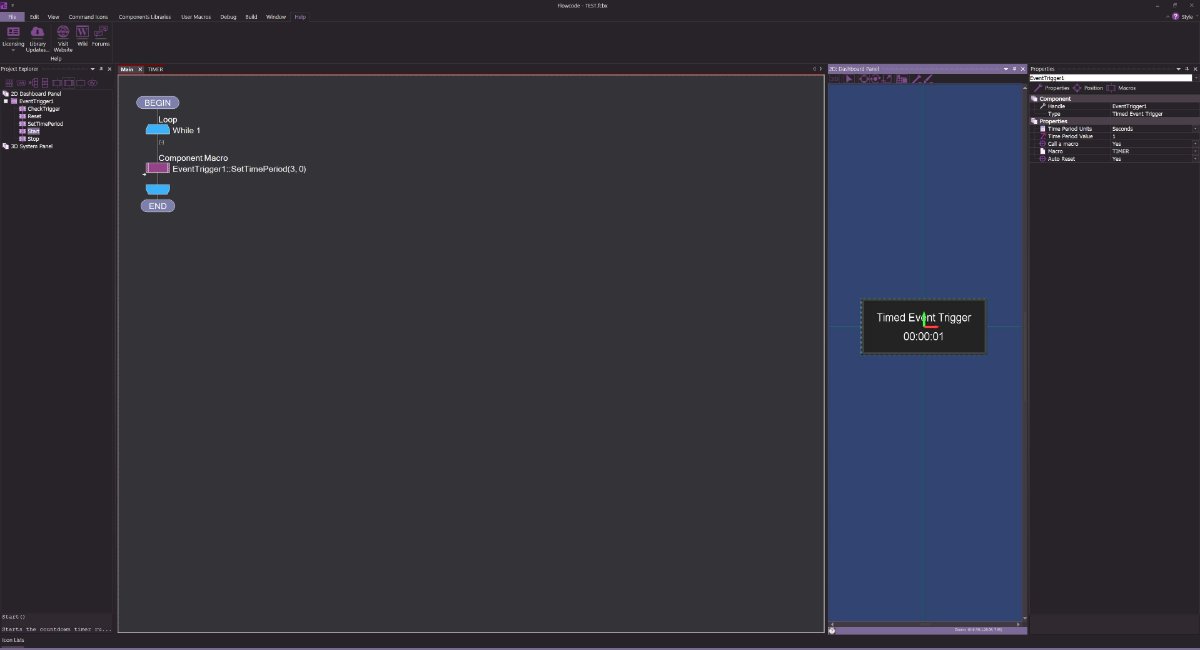Open the Component Libraries tab

(x=144, y=17)
